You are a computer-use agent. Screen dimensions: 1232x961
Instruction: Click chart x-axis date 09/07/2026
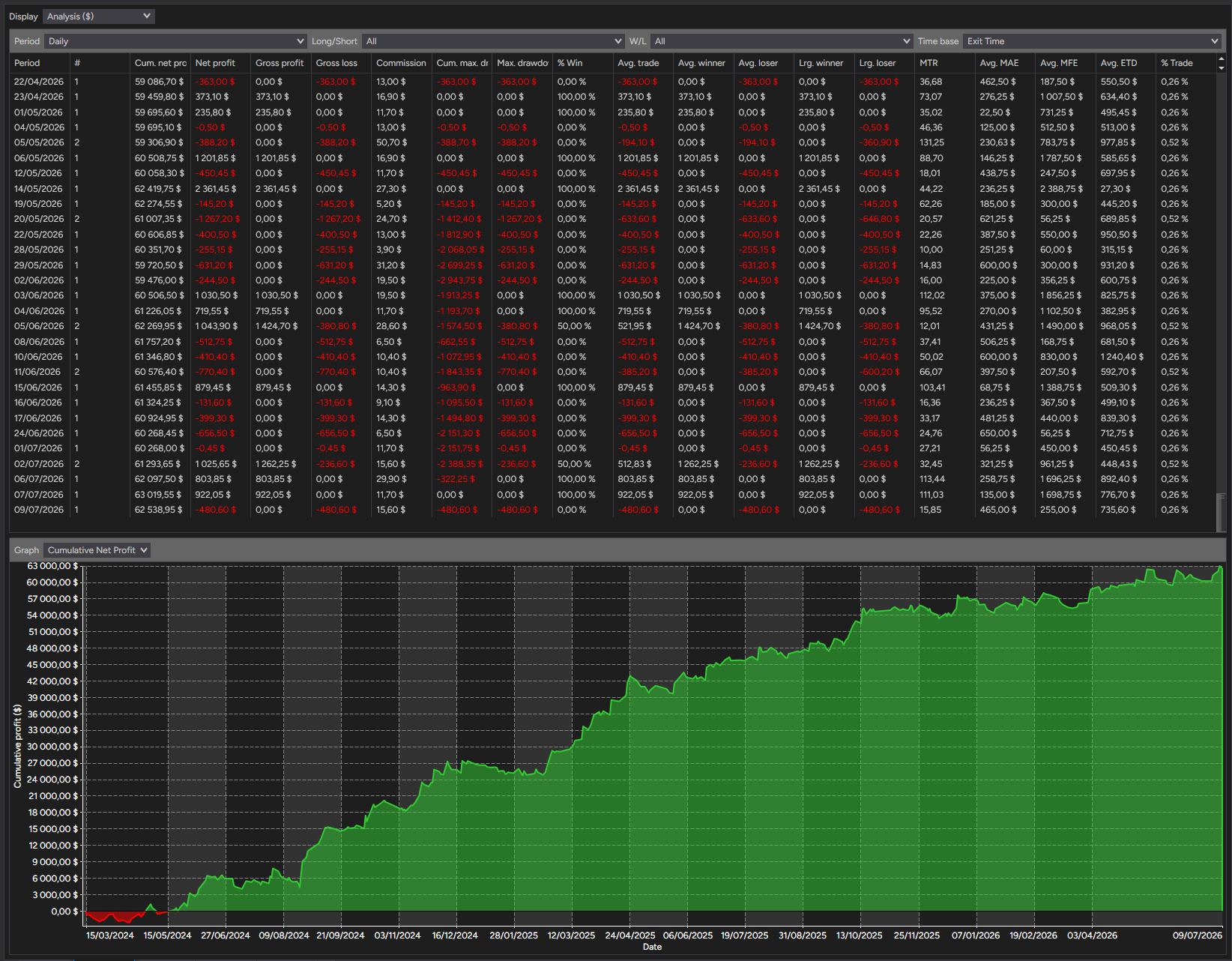[x=1198, y=936]
